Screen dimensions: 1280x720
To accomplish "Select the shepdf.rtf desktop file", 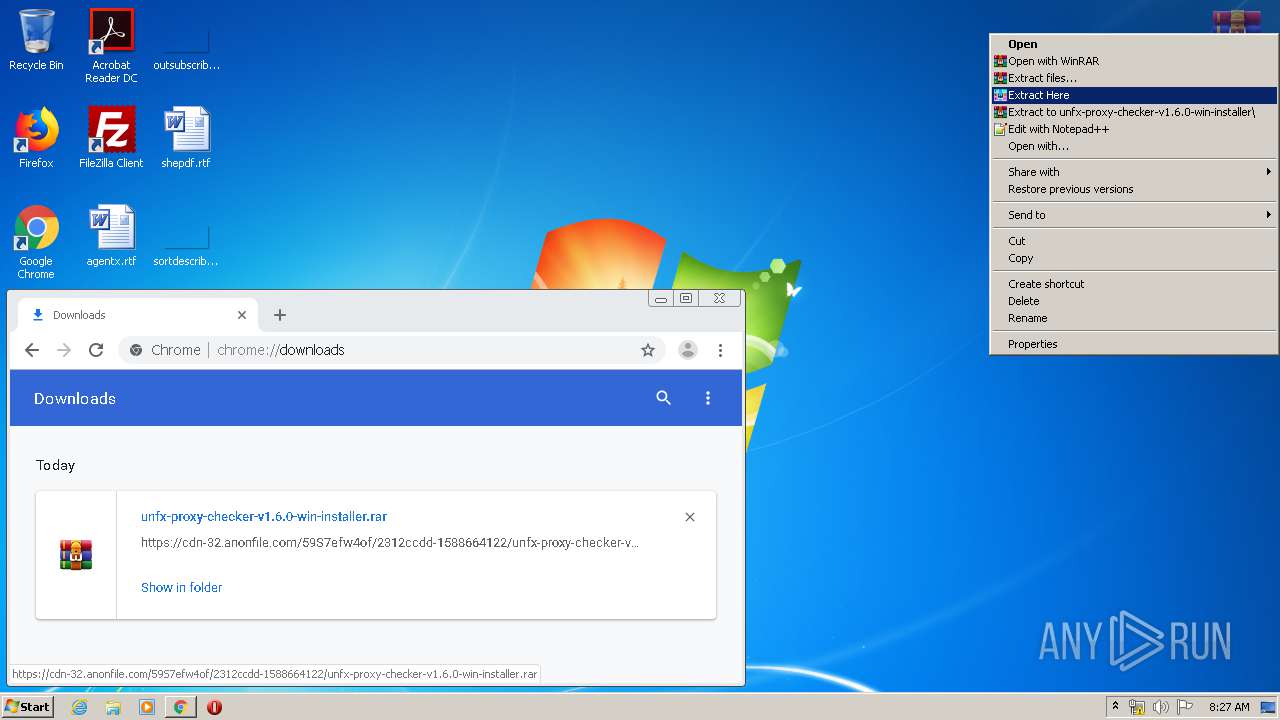I will (186, 138).
